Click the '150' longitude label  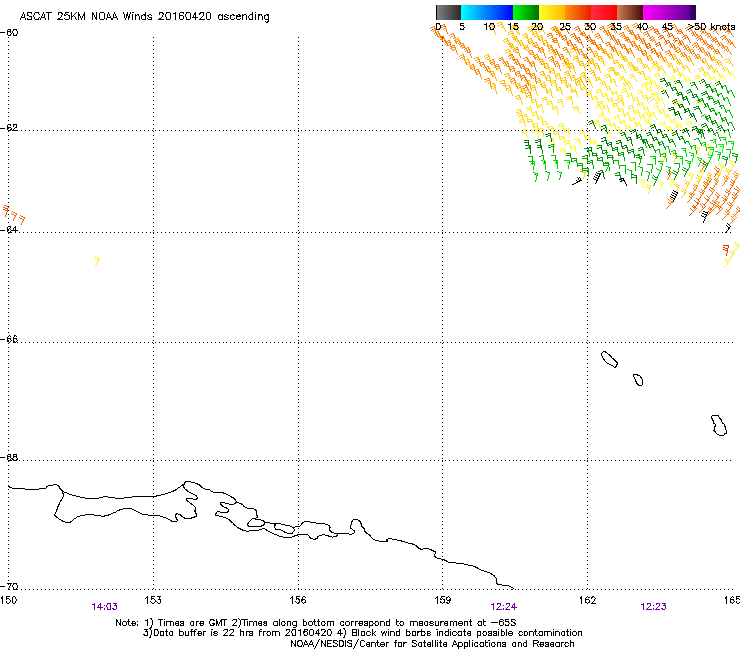click(x=8, y=600)
